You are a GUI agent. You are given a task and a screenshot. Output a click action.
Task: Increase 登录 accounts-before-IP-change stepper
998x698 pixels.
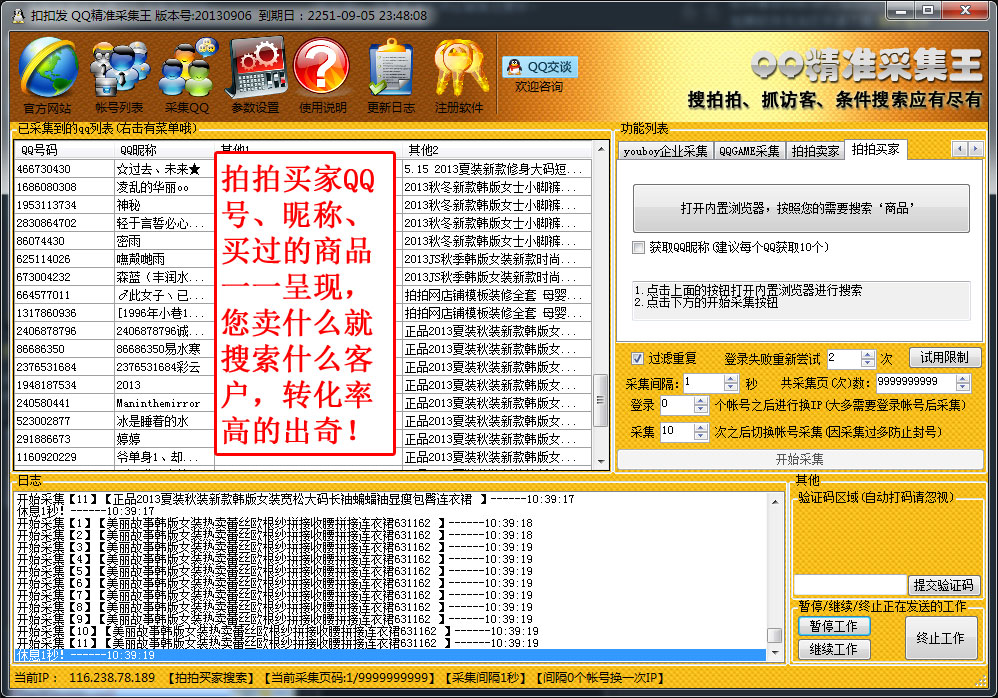701,401
